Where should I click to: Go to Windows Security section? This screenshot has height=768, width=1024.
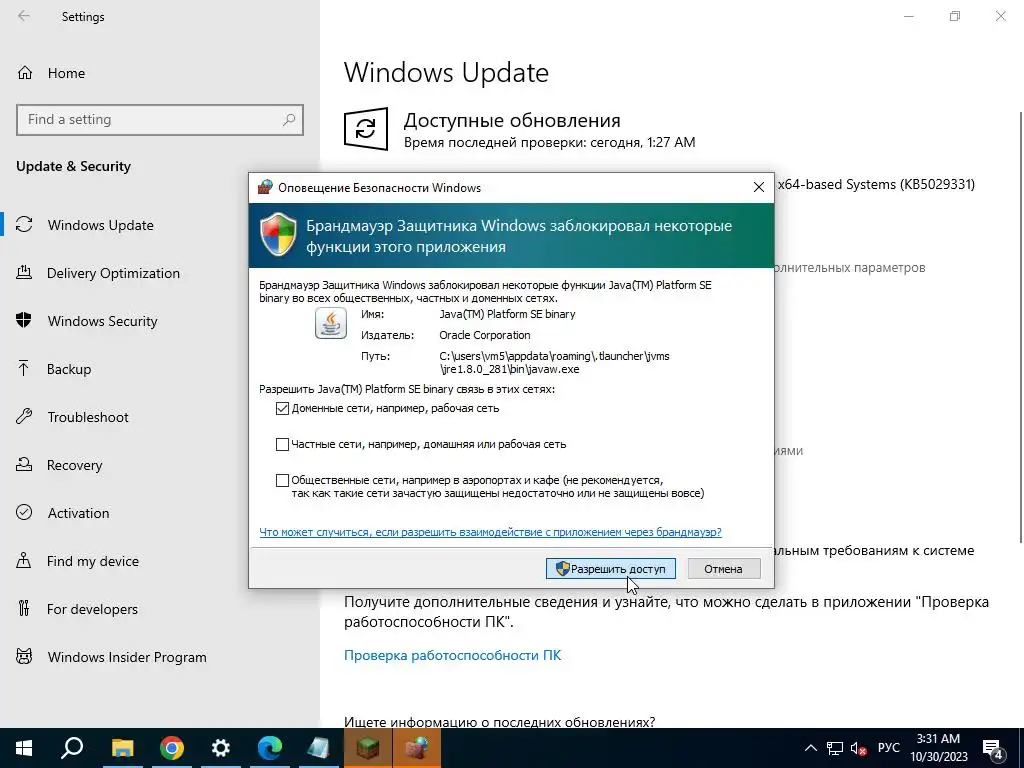[x=102, y=321]
